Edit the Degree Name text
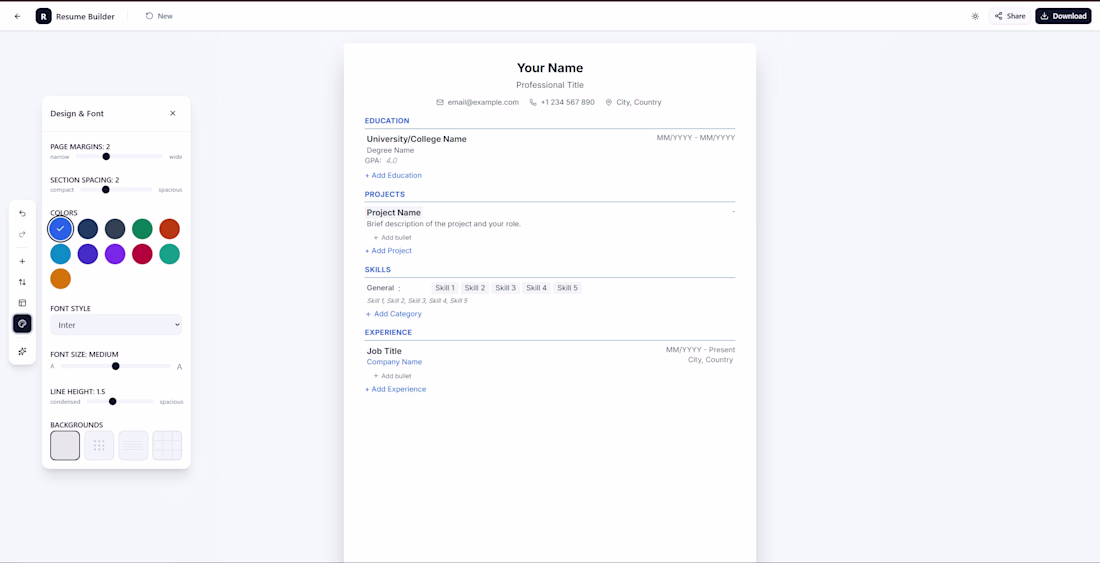Image resolution: width=1100 pixels, height=563 pixels. click(390, 150)
